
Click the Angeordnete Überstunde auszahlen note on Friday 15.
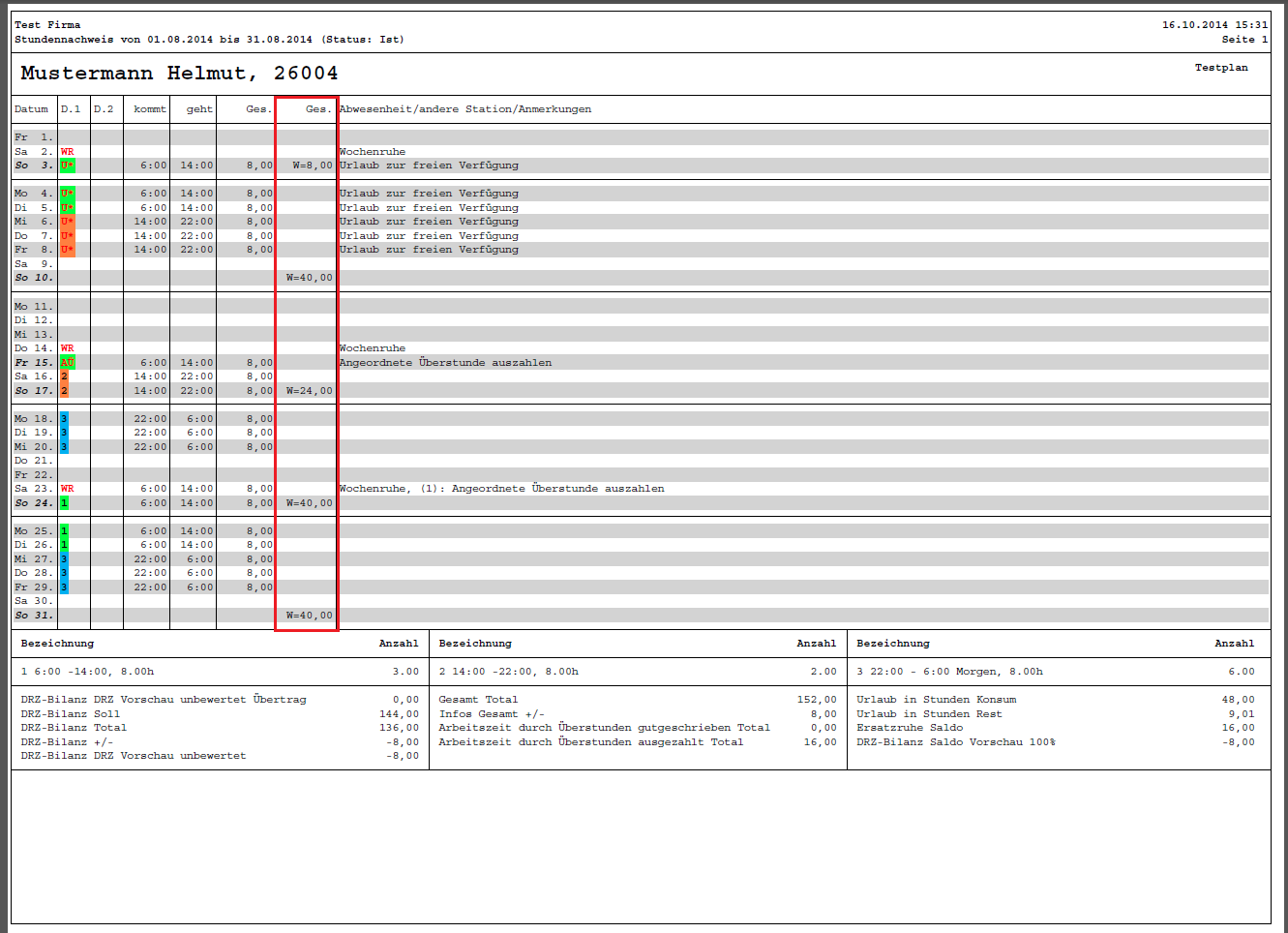coord(445,363)
